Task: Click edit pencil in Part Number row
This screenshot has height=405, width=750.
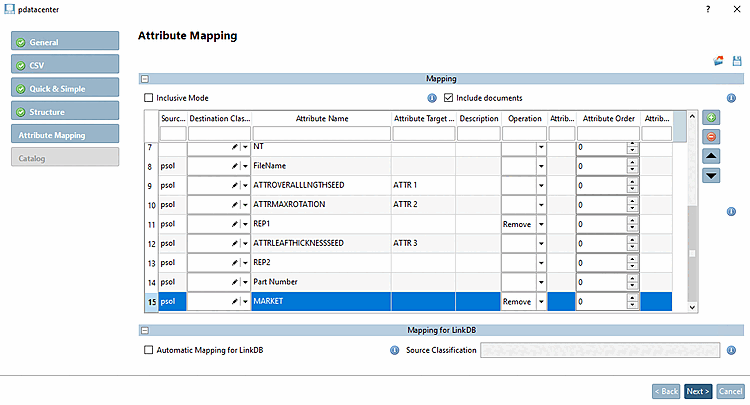Action: click(234, 282)
